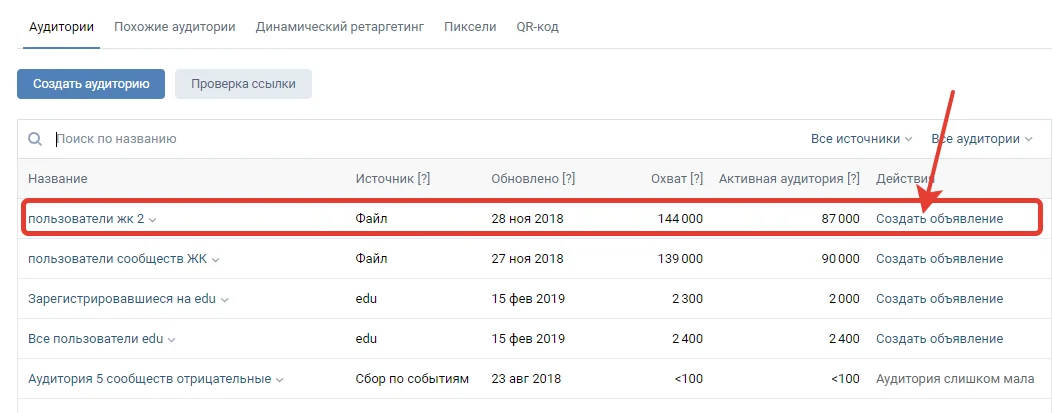Click Создать объявление for пользователи жк 2
This screenshot has height=413, width=1053.
940,219
